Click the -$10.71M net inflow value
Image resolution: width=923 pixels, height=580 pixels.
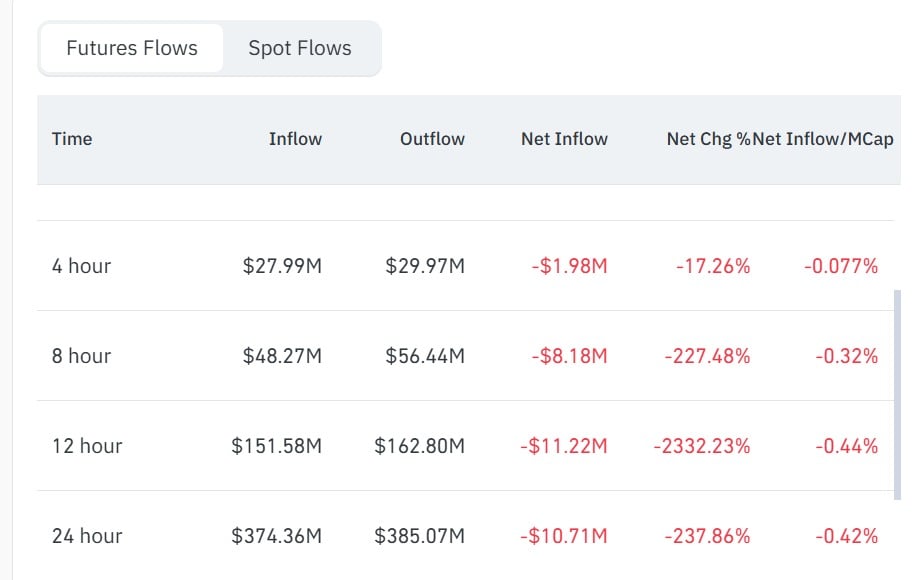[x=564, y=536]
